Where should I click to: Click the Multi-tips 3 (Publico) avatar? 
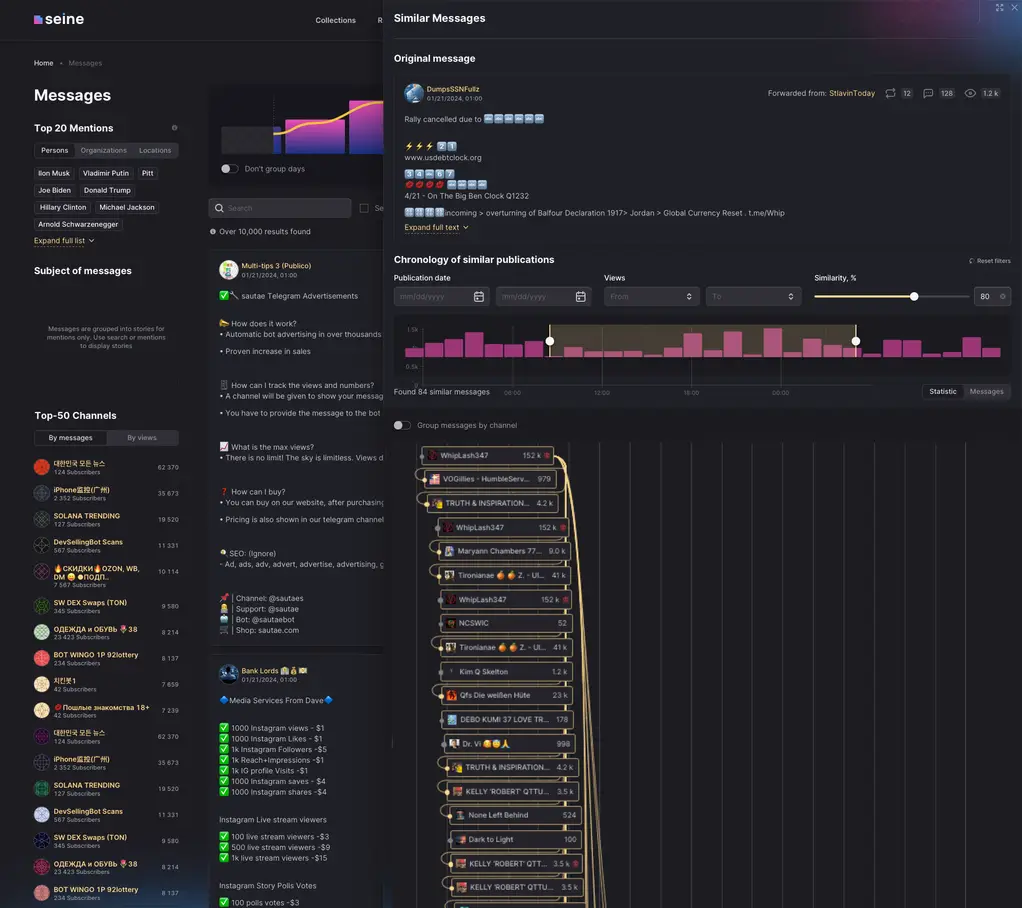point(229,270)
